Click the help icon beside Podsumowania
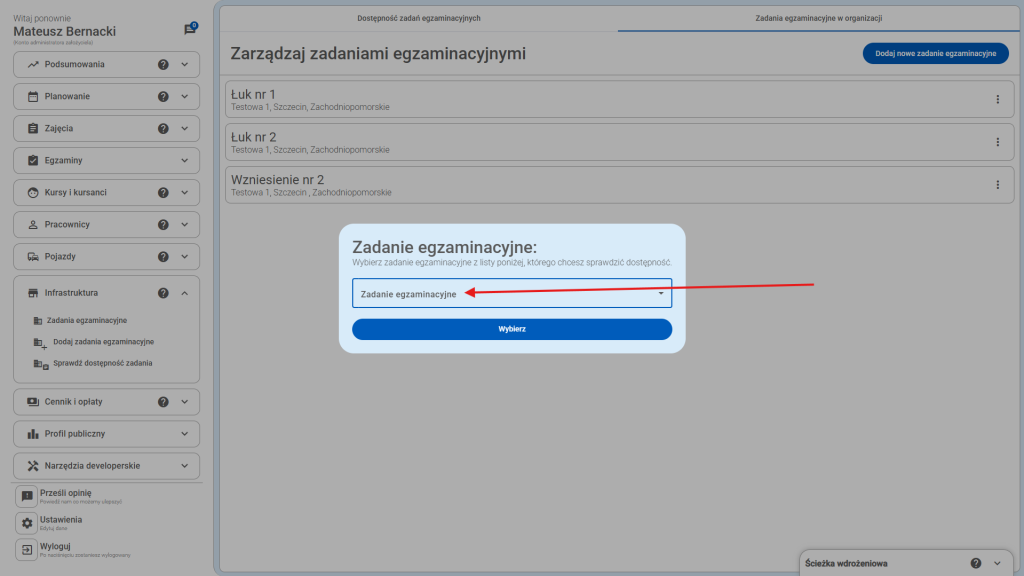1024x576 pixels. click(x=163, y=65)
